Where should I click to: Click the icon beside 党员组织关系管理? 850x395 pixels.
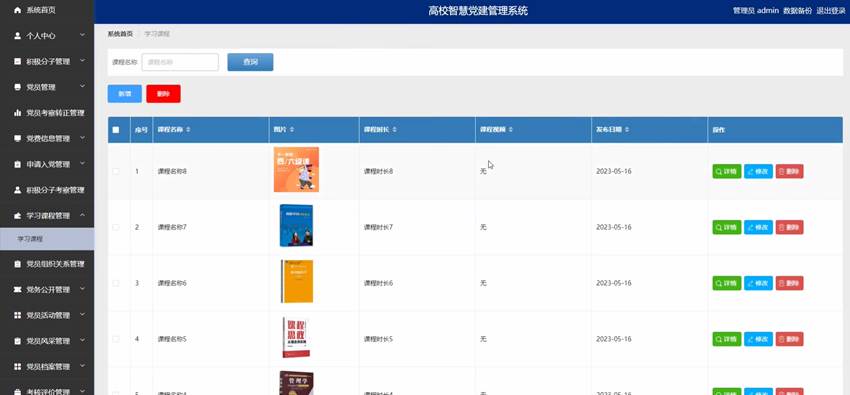[x=17, y=264]
